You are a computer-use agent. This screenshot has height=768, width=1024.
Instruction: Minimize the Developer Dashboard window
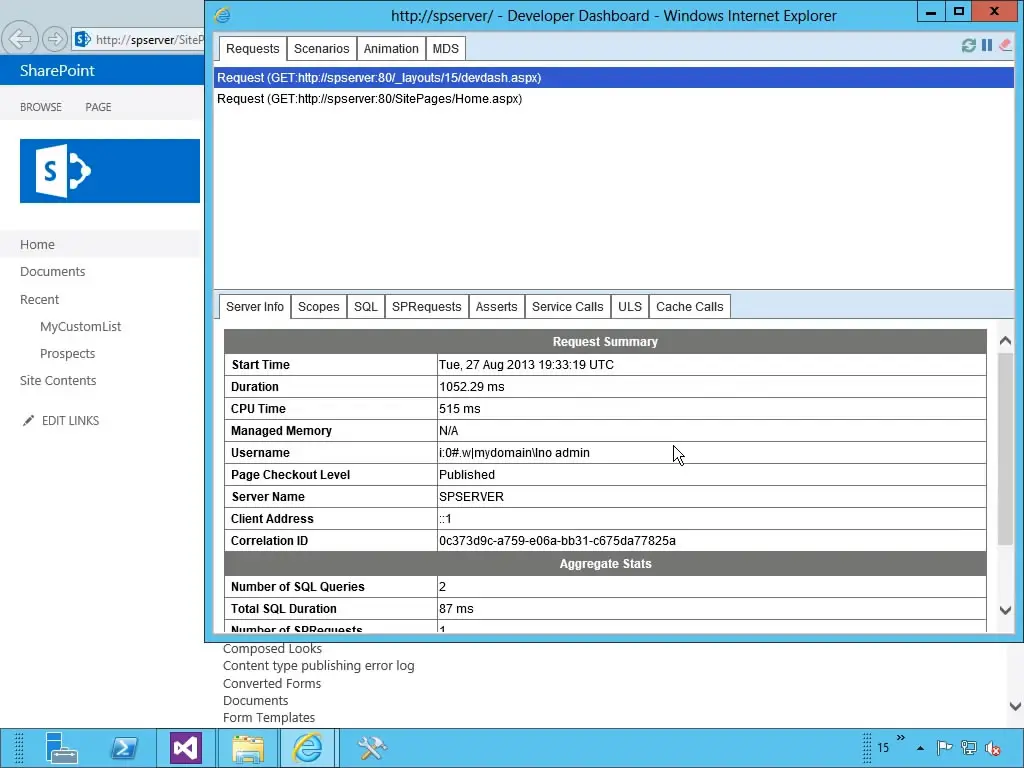[x=931, y=12]
